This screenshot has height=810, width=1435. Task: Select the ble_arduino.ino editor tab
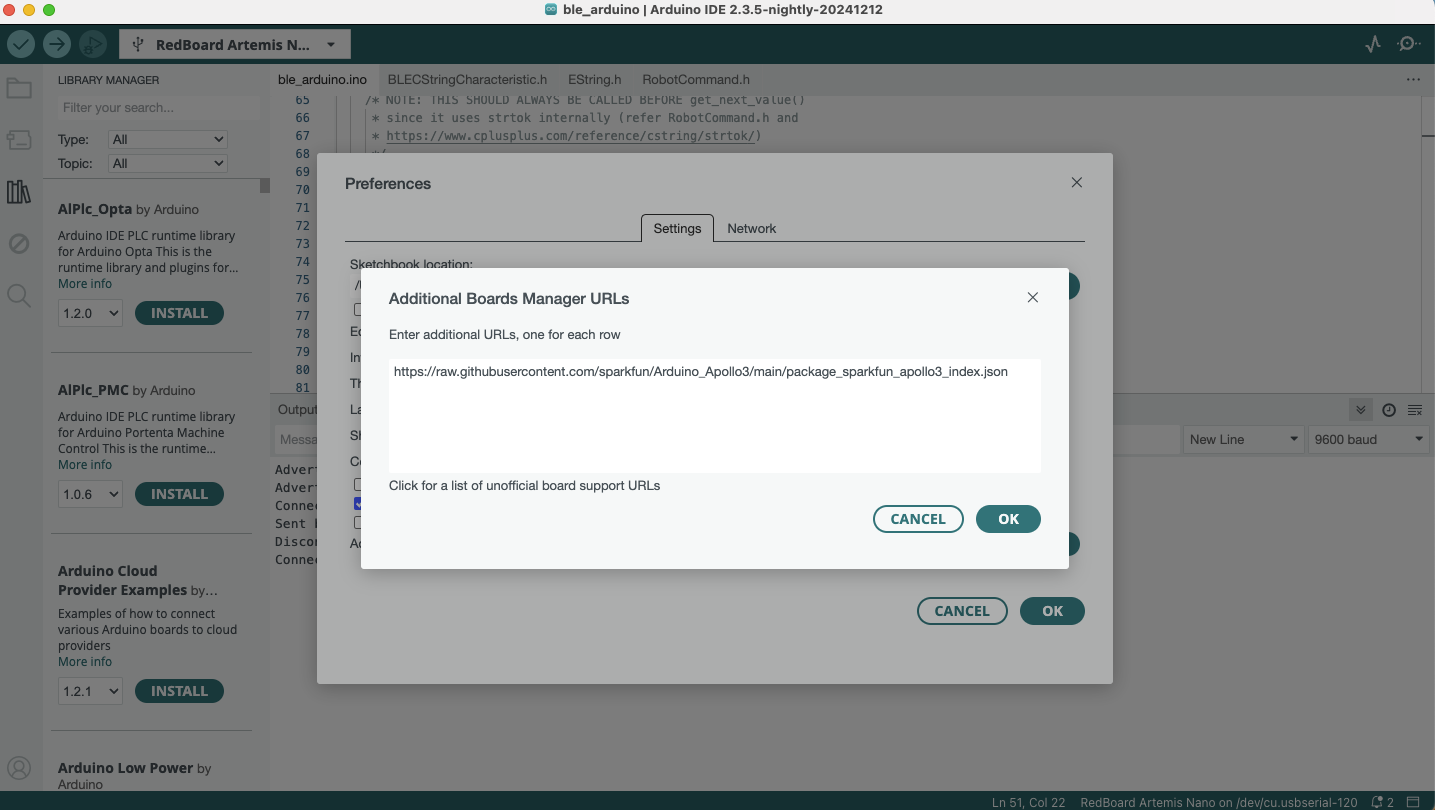(x=322, y=79)
